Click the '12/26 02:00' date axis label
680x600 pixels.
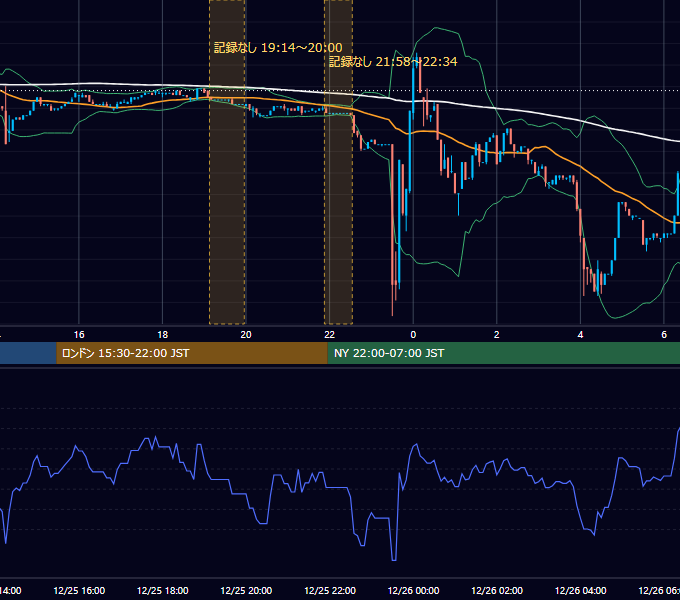[497, 590]
